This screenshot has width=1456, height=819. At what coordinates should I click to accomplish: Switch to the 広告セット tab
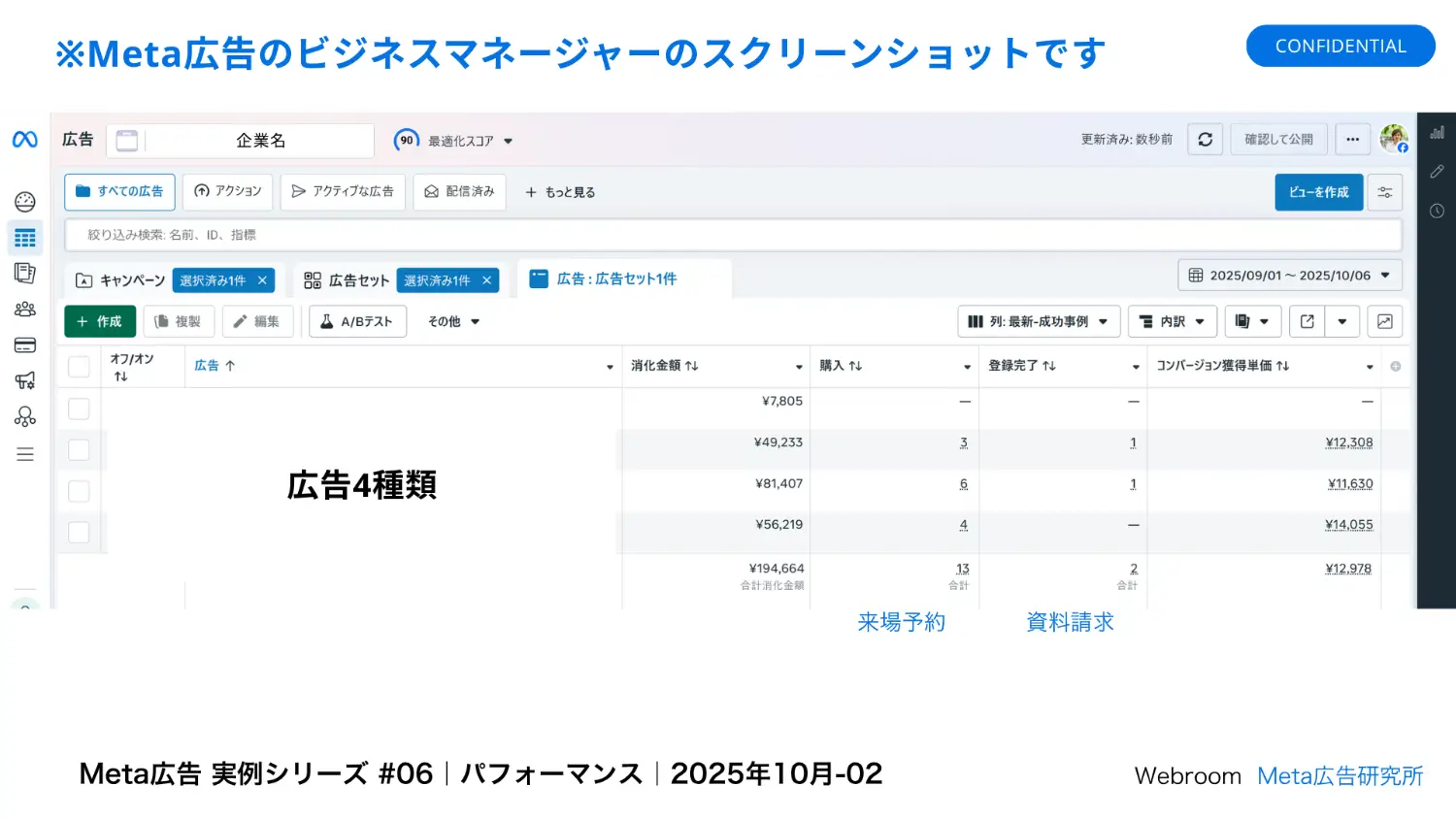pos(347,280)
